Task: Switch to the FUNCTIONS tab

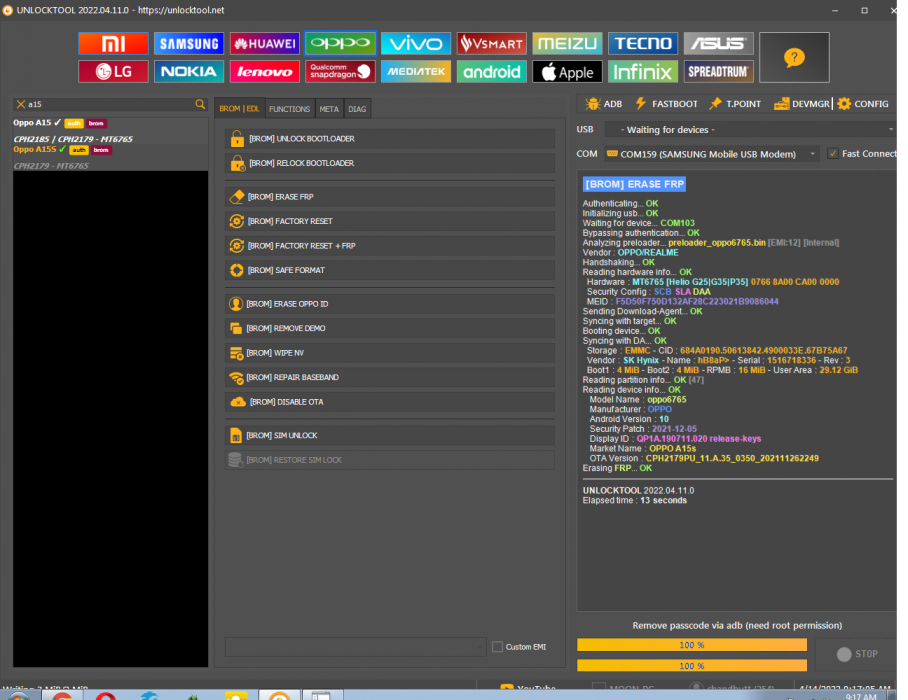Action: coord(290,109)
